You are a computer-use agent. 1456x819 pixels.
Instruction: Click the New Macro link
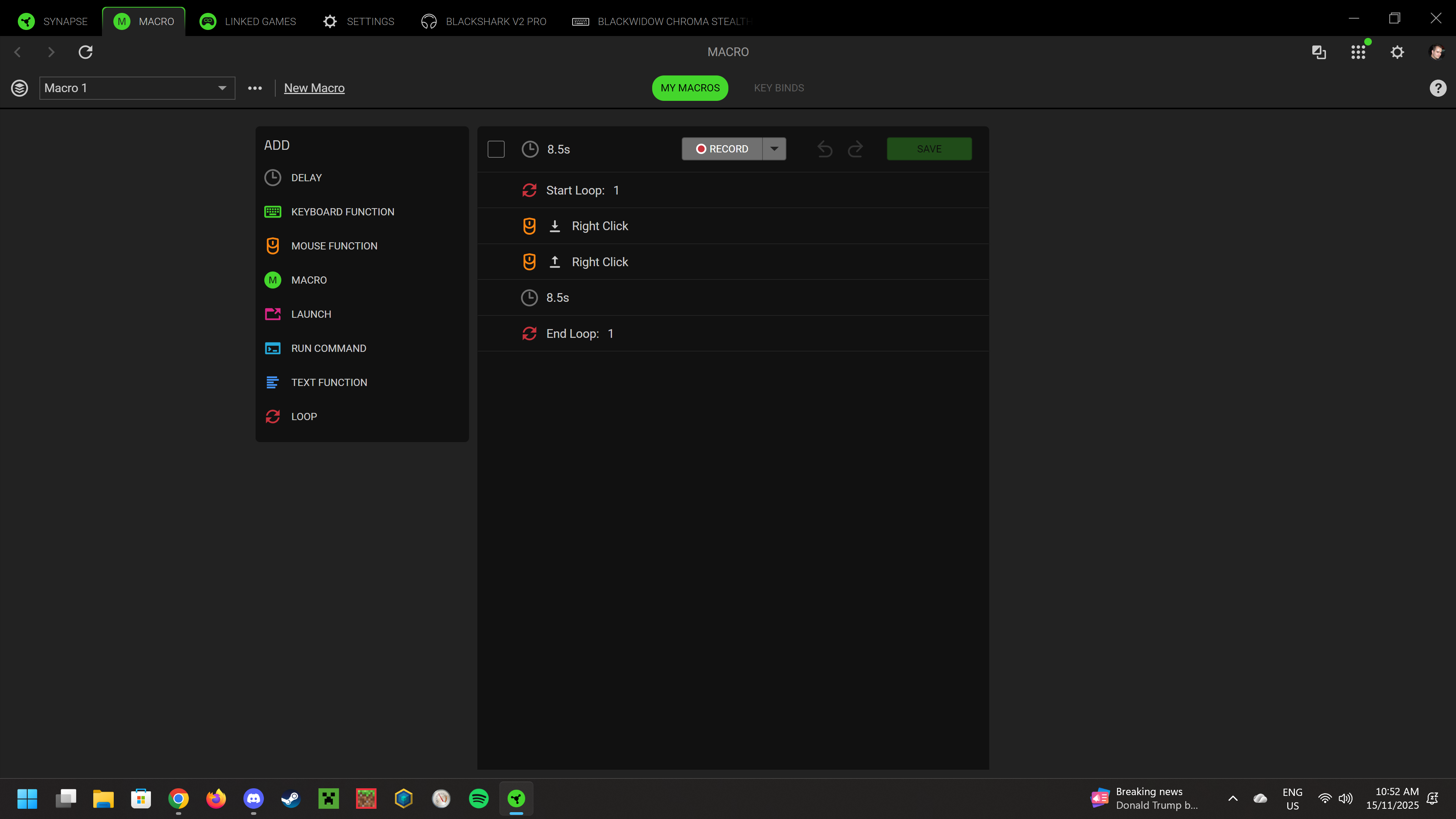tap(314, 88)
